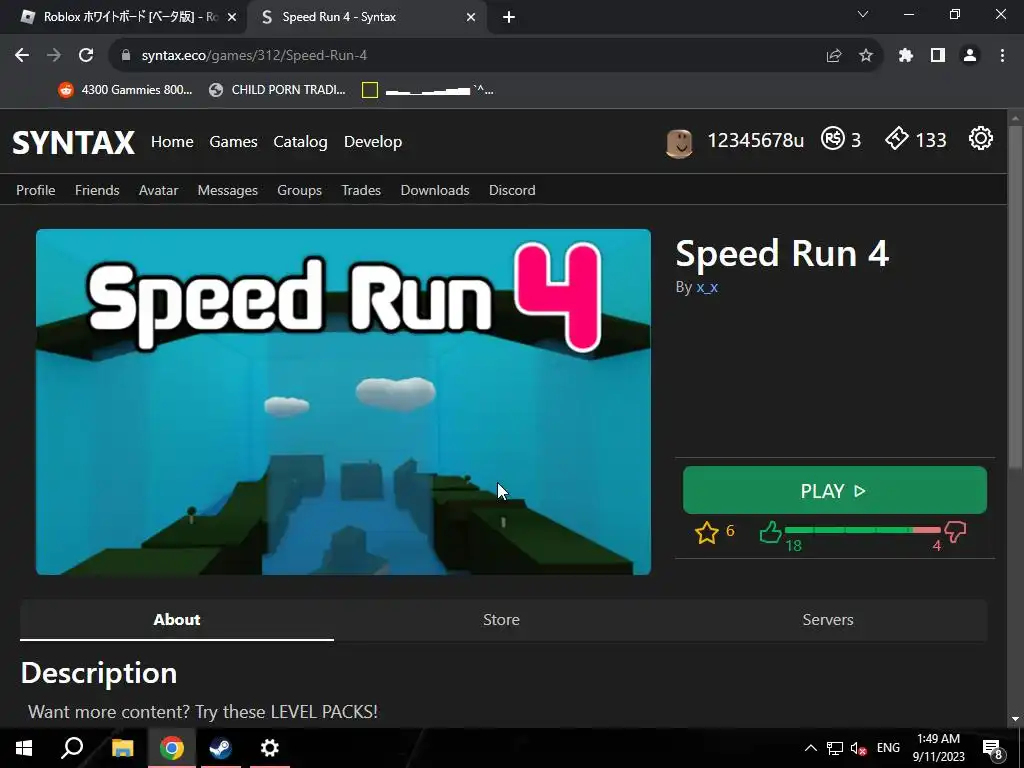Select the About tab
Image resolution: width=1024 pixels, height=768 pixels.
[x=177, y=620]
